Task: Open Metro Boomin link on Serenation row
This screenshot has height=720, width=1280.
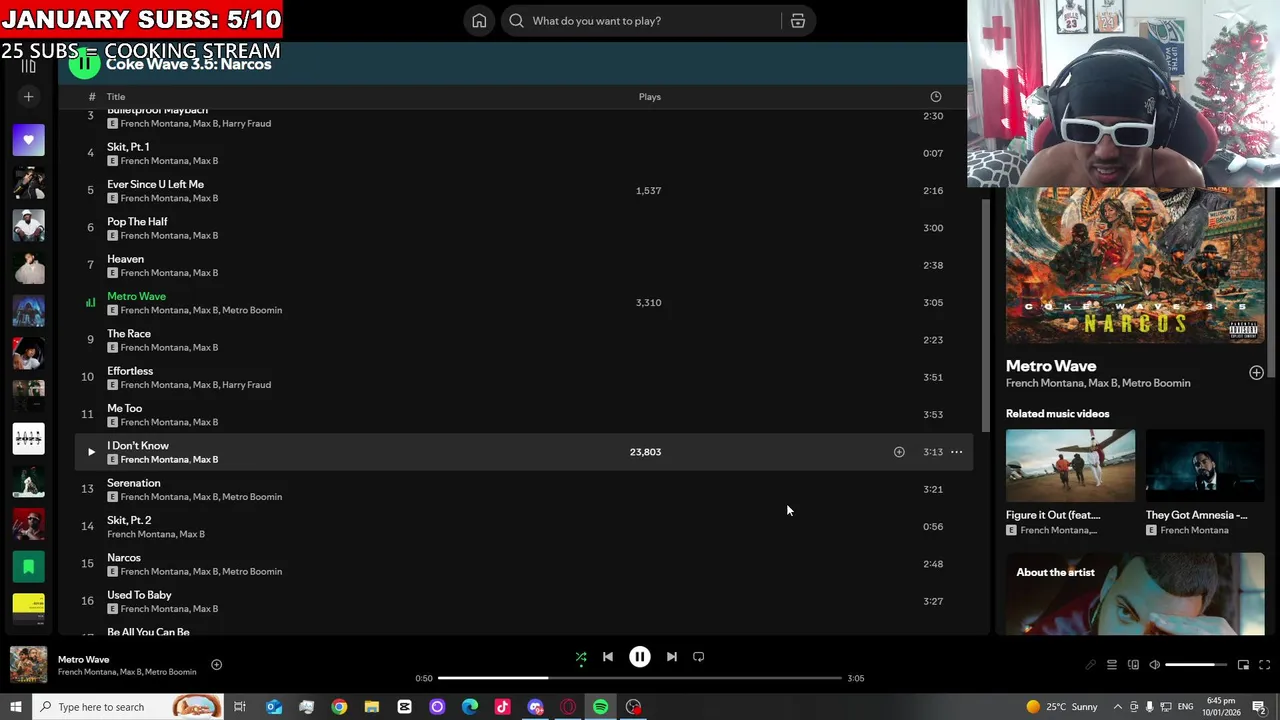Action: pos(252,497)
